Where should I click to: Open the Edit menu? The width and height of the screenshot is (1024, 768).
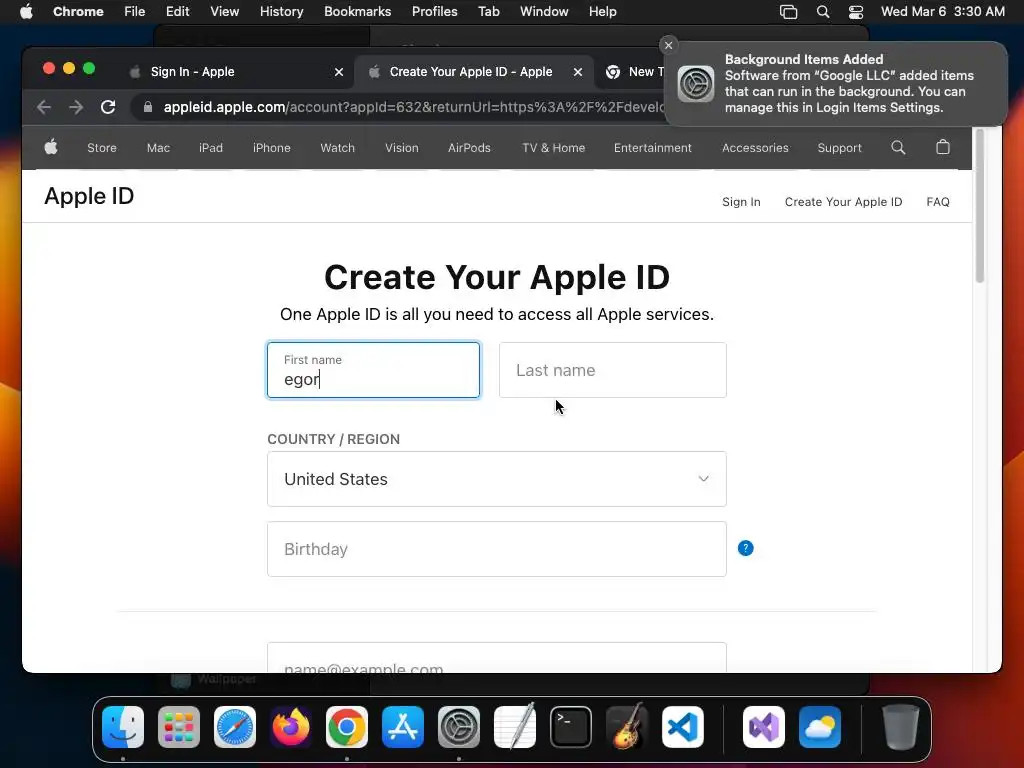pos(177,12)
